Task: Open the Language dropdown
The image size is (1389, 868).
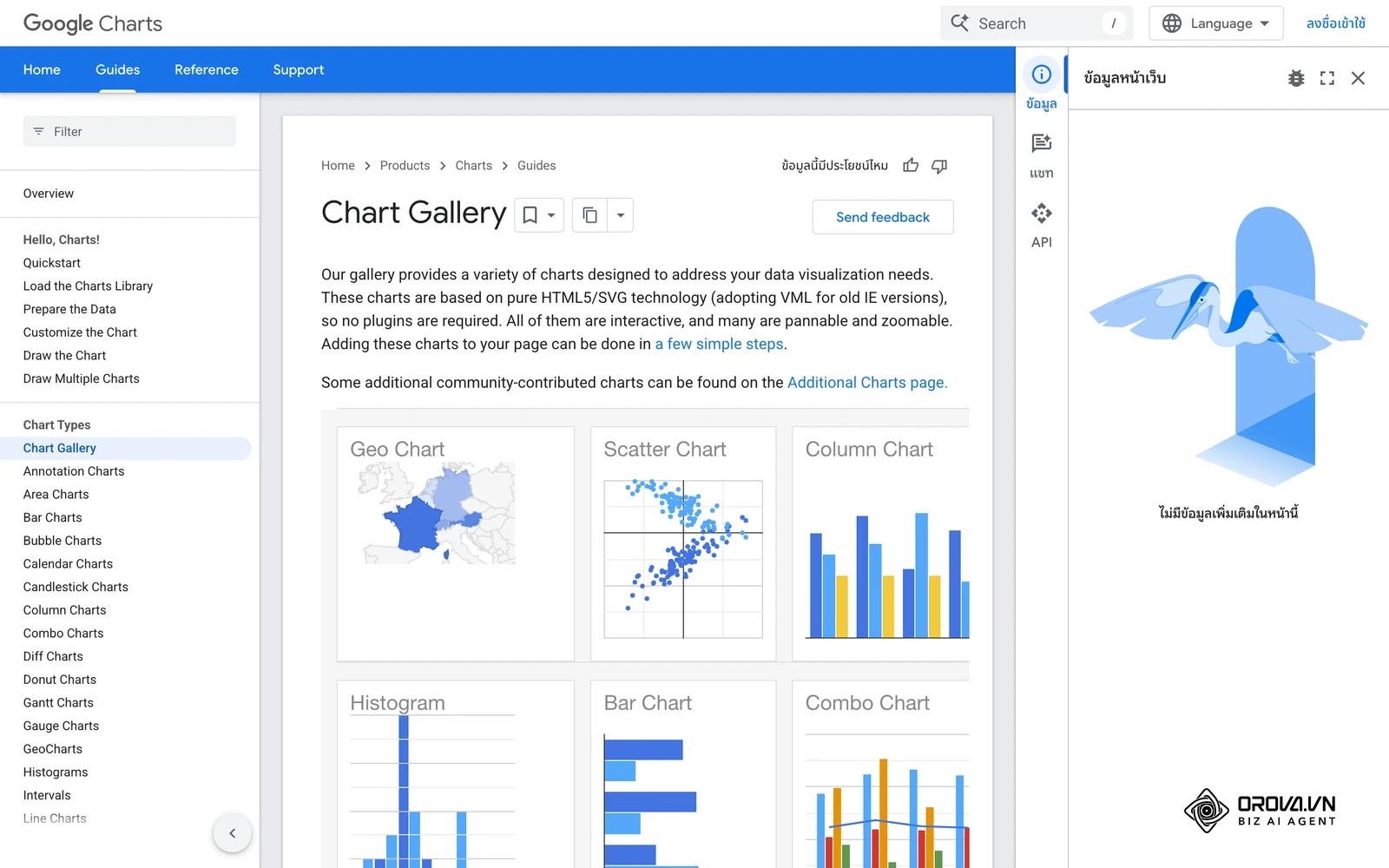Action: pyautogui.click(x=1216, y=23)
